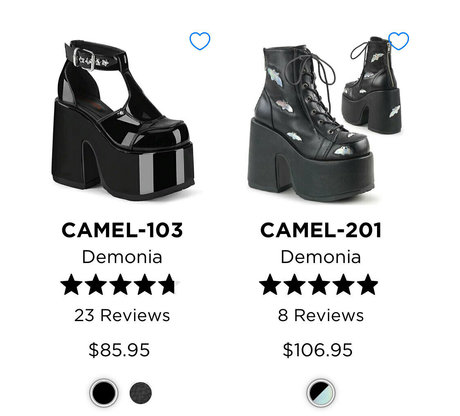Click the last star under CAMEL-201
This screenshot has height=416, width=460.
pos(367,285)
